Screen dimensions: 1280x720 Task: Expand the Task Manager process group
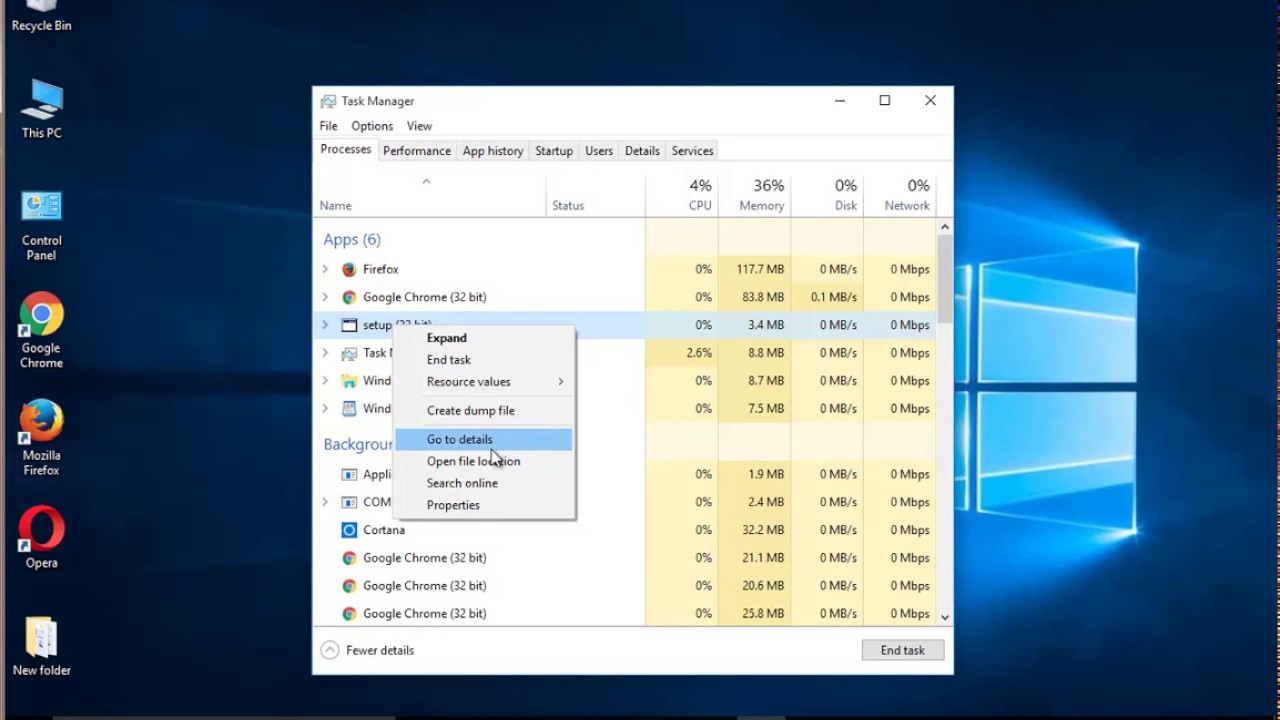tap(325, 353)
